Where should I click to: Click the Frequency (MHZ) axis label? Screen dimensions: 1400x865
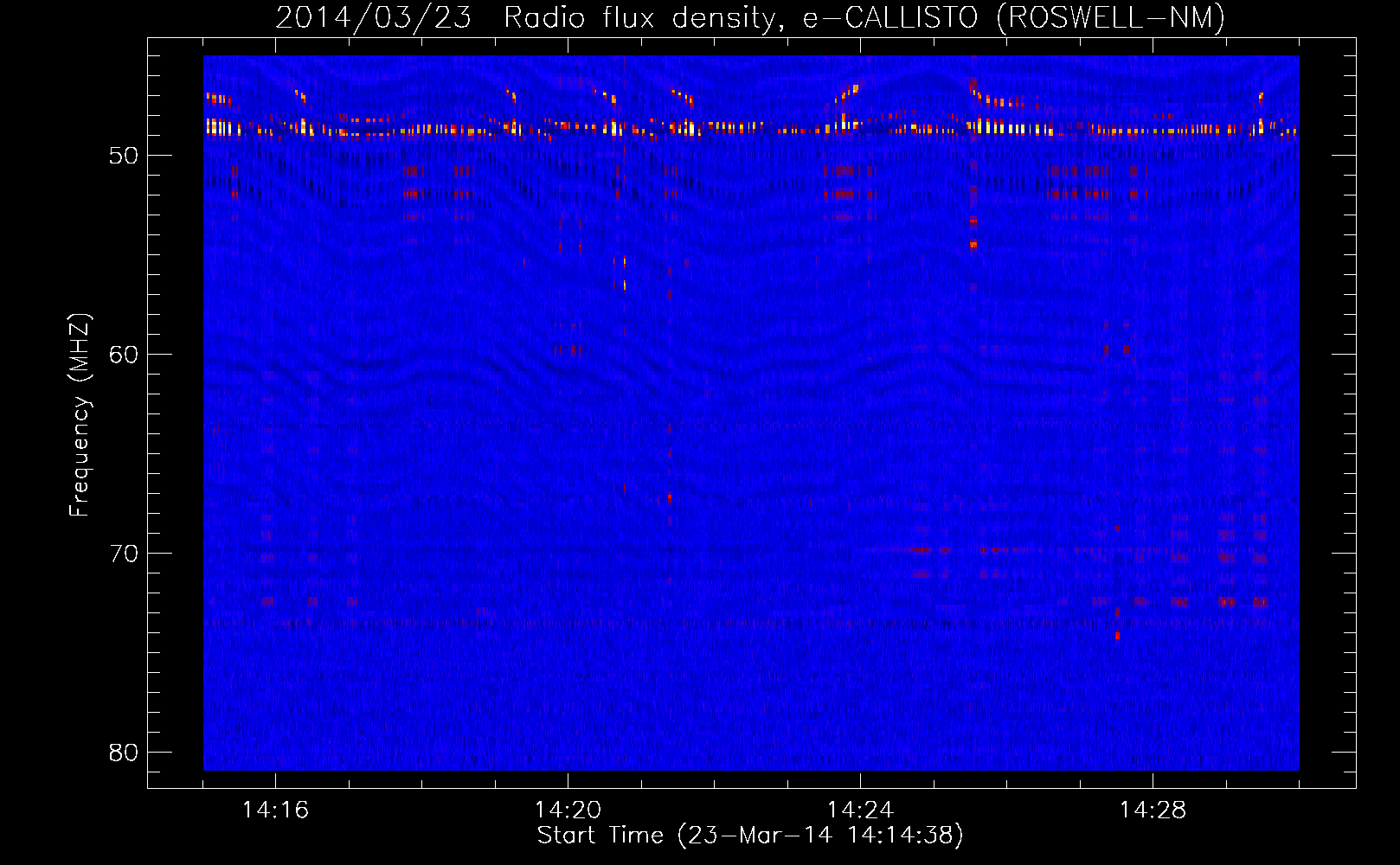pyautogui.click(x=80, y=415)
